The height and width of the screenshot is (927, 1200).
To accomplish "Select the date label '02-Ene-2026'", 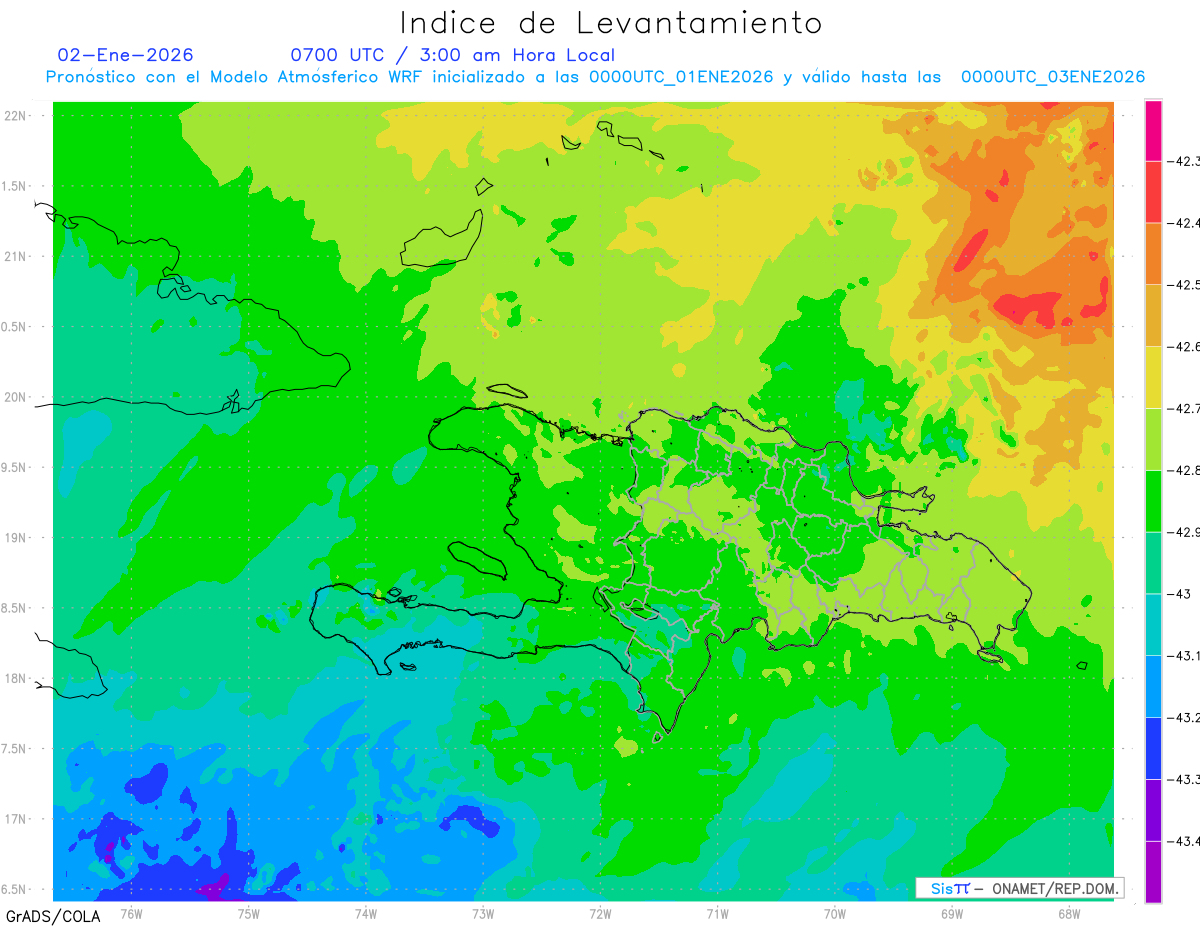I will (x=126, y=55).
